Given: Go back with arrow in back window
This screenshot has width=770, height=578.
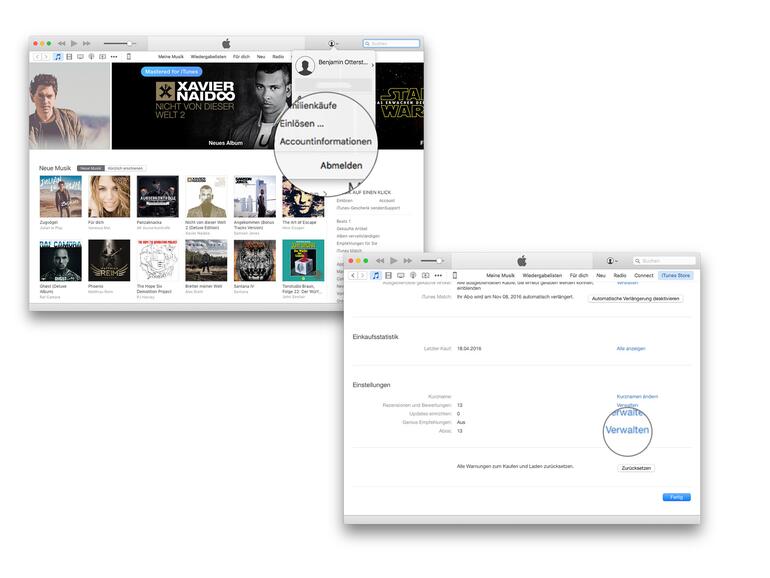Looking at the screenshot, I should tap(37, 57).
